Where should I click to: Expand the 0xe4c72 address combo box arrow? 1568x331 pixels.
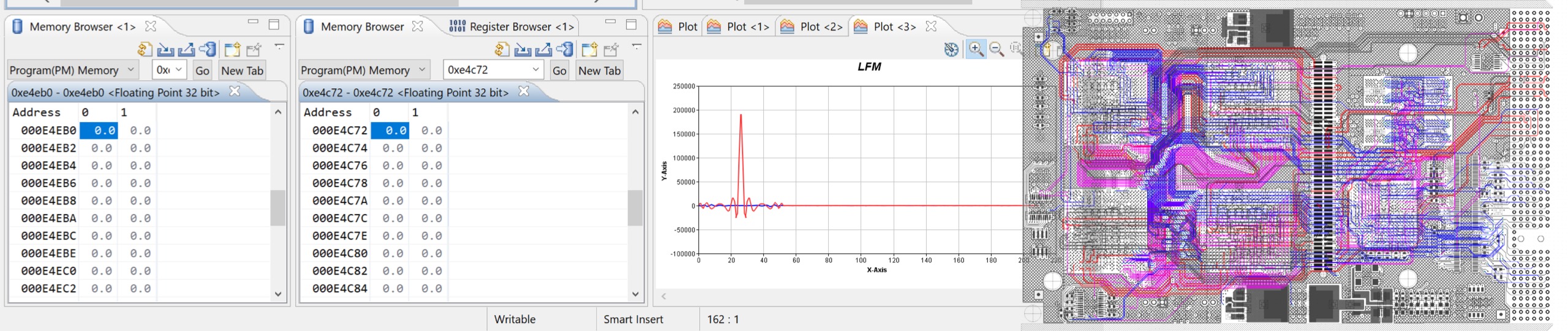coord(535,70)
